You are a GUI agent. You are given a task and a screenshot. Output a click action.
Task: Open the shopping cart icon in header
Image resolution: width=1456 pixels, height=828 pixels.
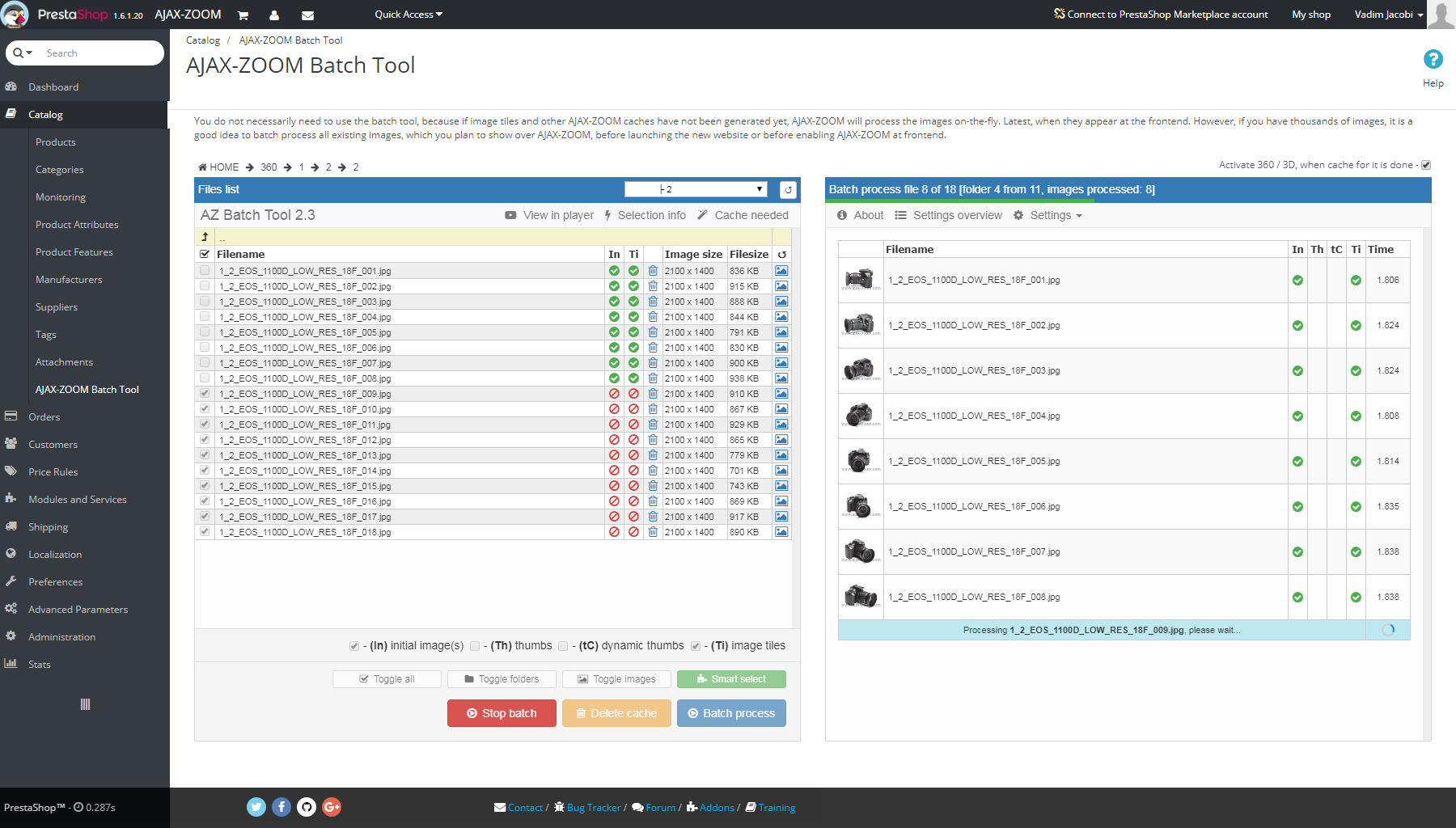243,15
